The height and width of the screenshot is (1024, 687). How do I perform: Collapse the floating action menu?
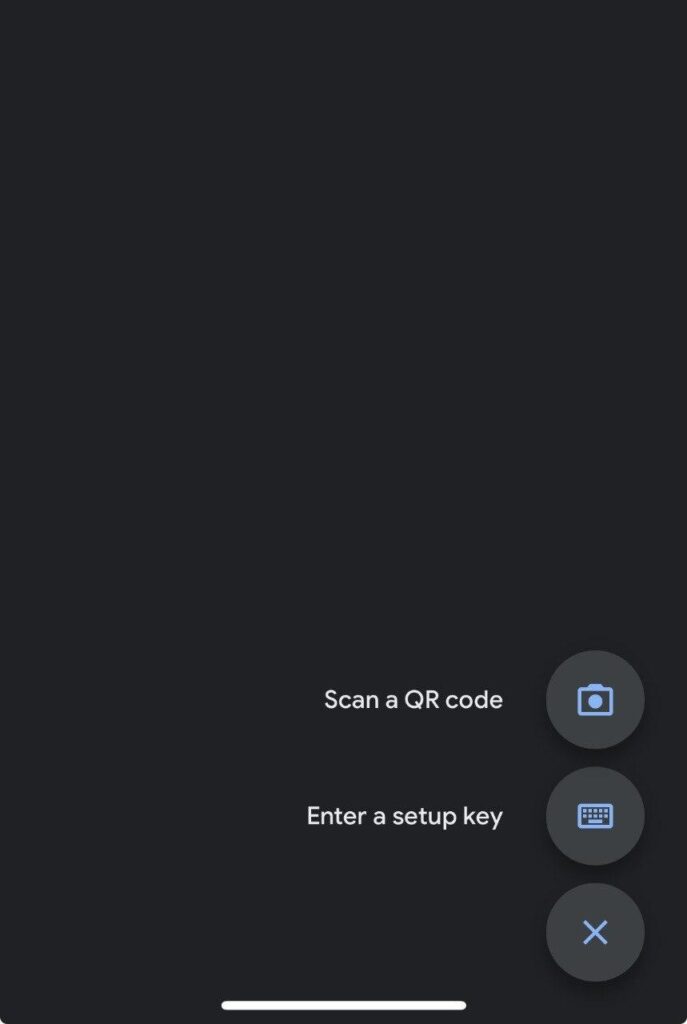click(x=595, y=933)
